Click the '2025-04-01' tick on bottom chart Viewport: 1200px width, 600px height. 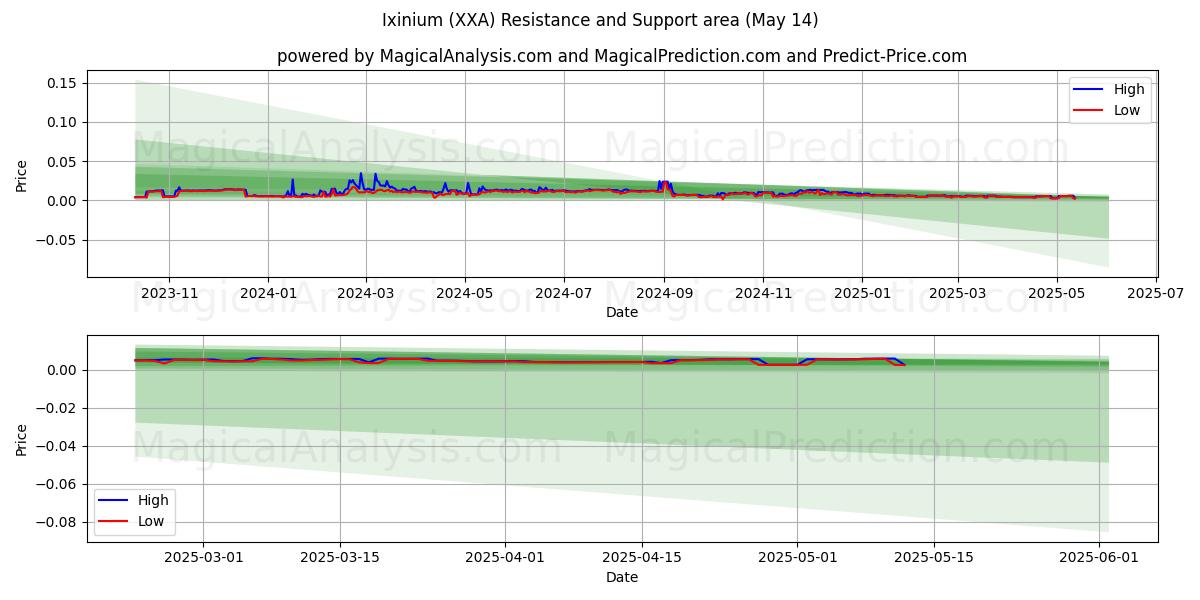[x=506, y=558]
